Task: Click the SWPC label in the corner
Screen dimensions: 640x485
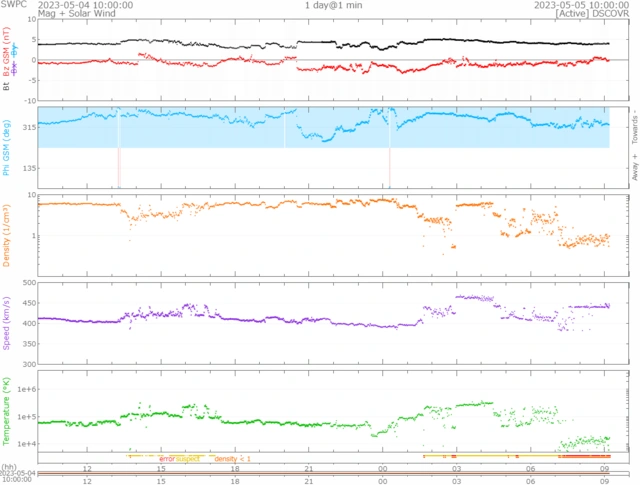Action: pyautogui.click(x=13, y=4)
